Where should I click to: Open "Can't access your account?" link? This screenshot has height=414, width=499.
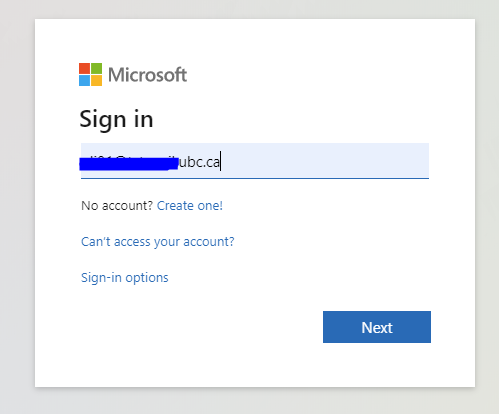coord(158,242)
